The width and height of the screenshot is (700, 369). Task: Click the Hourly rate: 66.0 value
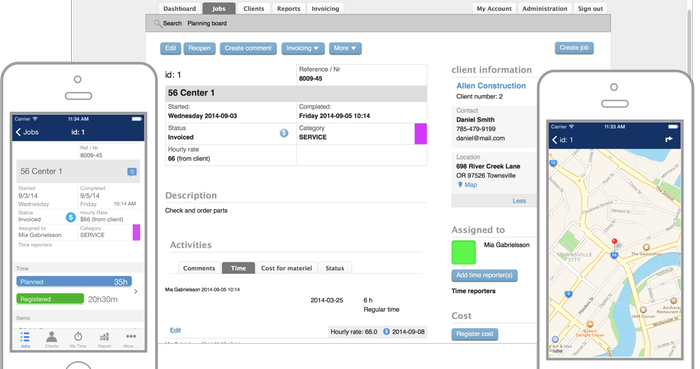coord(354,332)
